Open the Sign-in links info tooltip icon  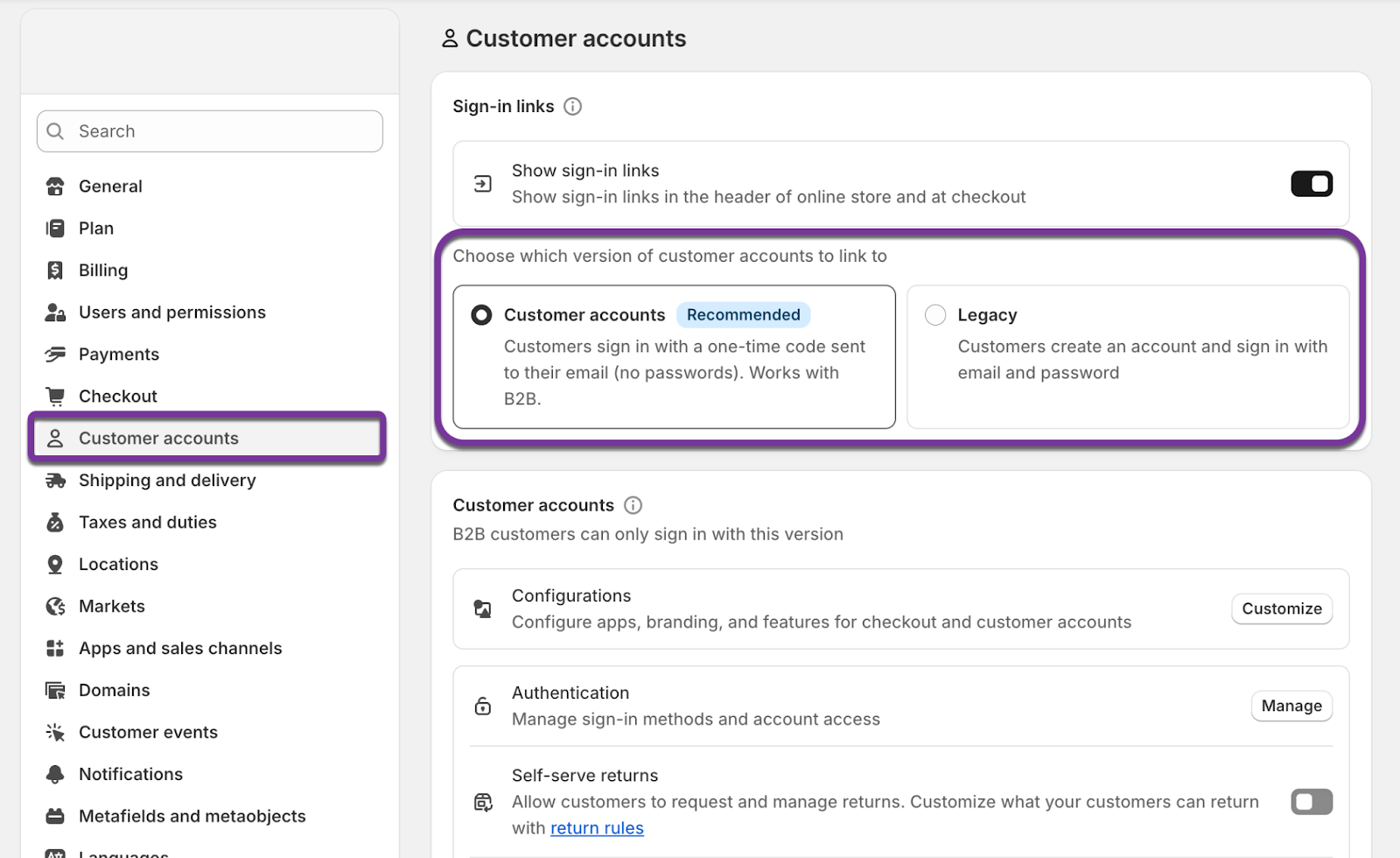click(573, 106)
